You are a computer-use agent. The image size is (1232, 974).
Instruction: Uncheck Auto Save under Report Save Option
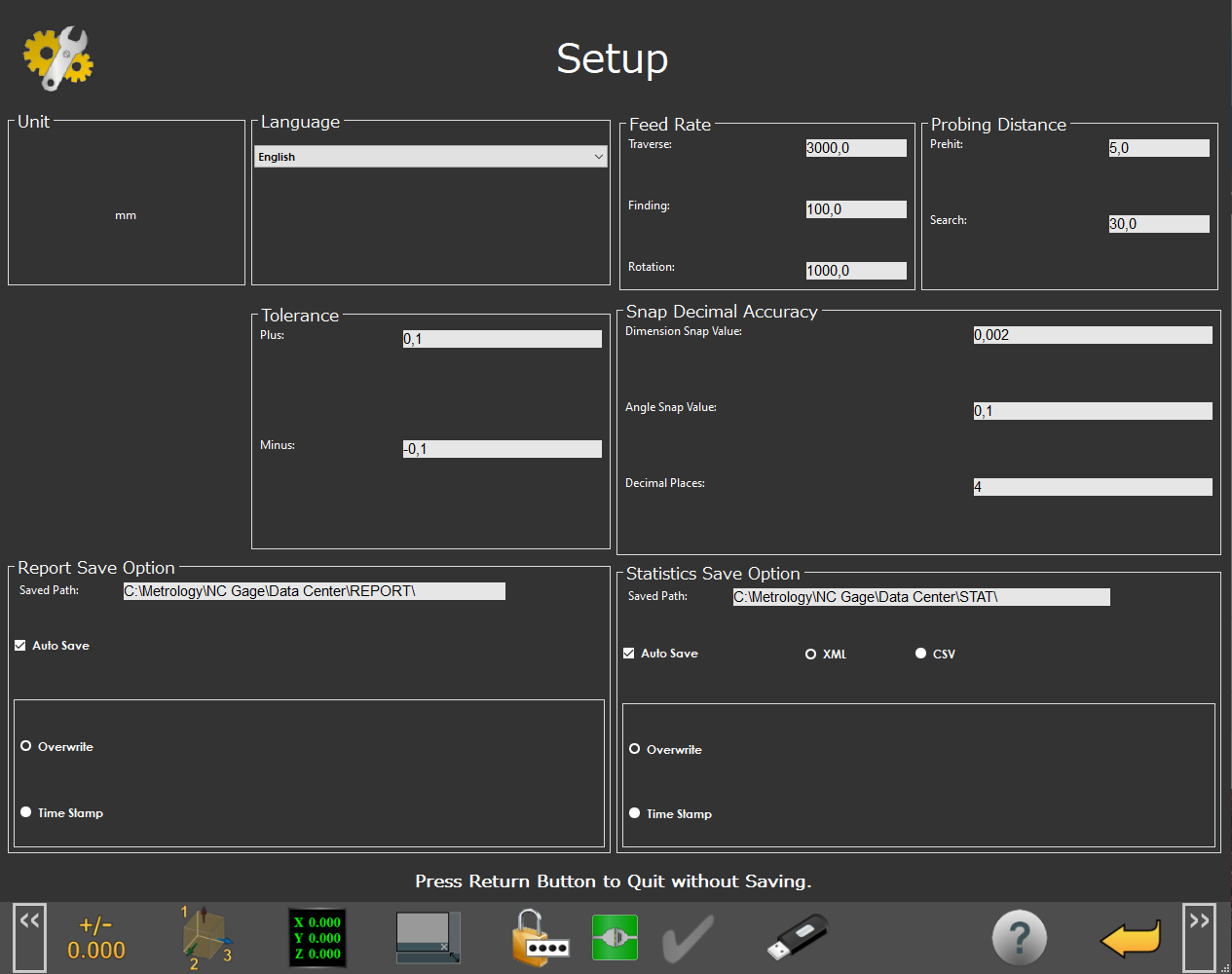(x=20, y=646)
